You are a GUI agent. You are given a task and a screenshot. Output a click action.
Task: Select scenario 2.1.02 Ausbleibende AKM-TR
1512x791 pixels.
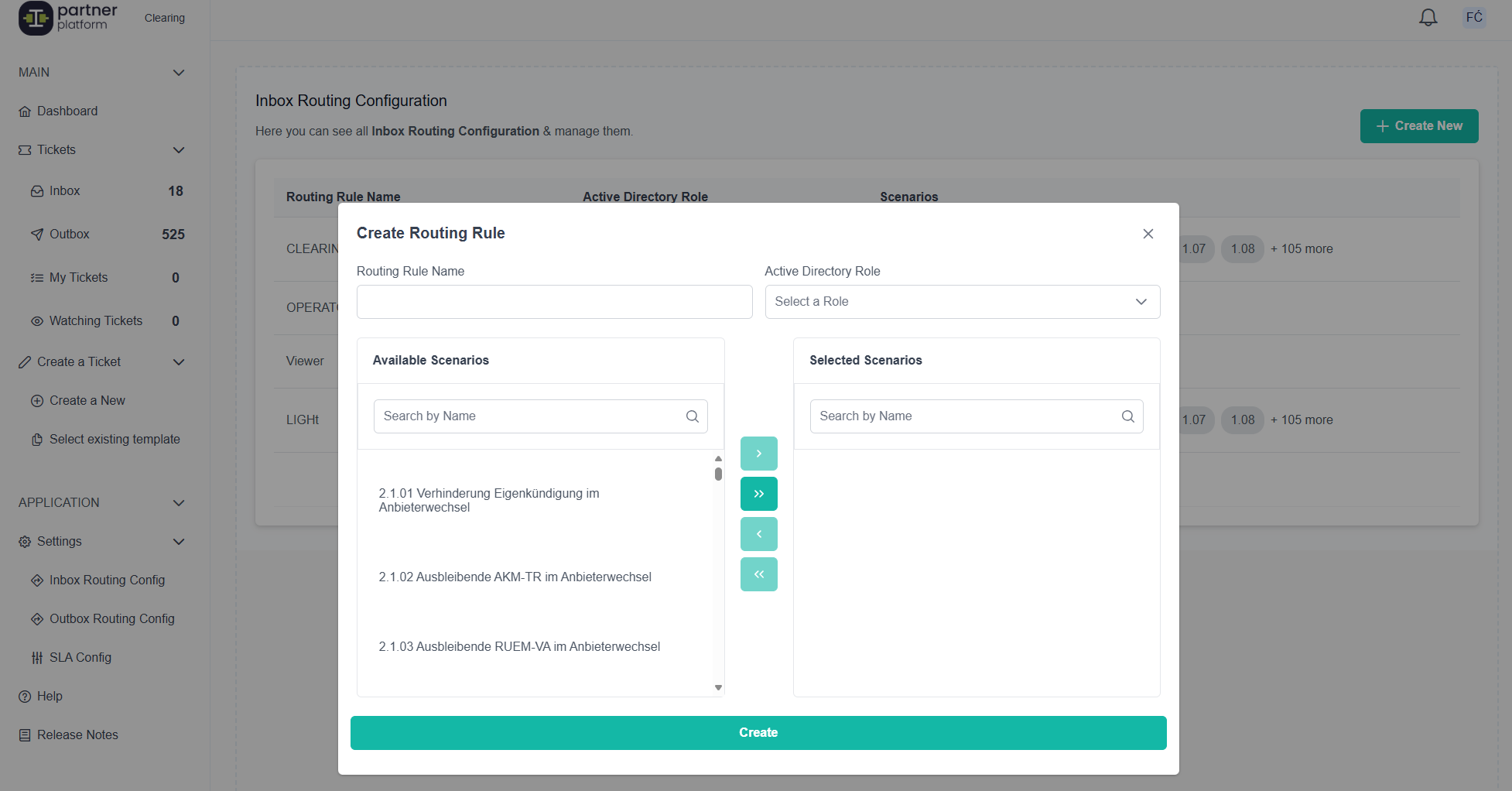(x=515, y=577)
